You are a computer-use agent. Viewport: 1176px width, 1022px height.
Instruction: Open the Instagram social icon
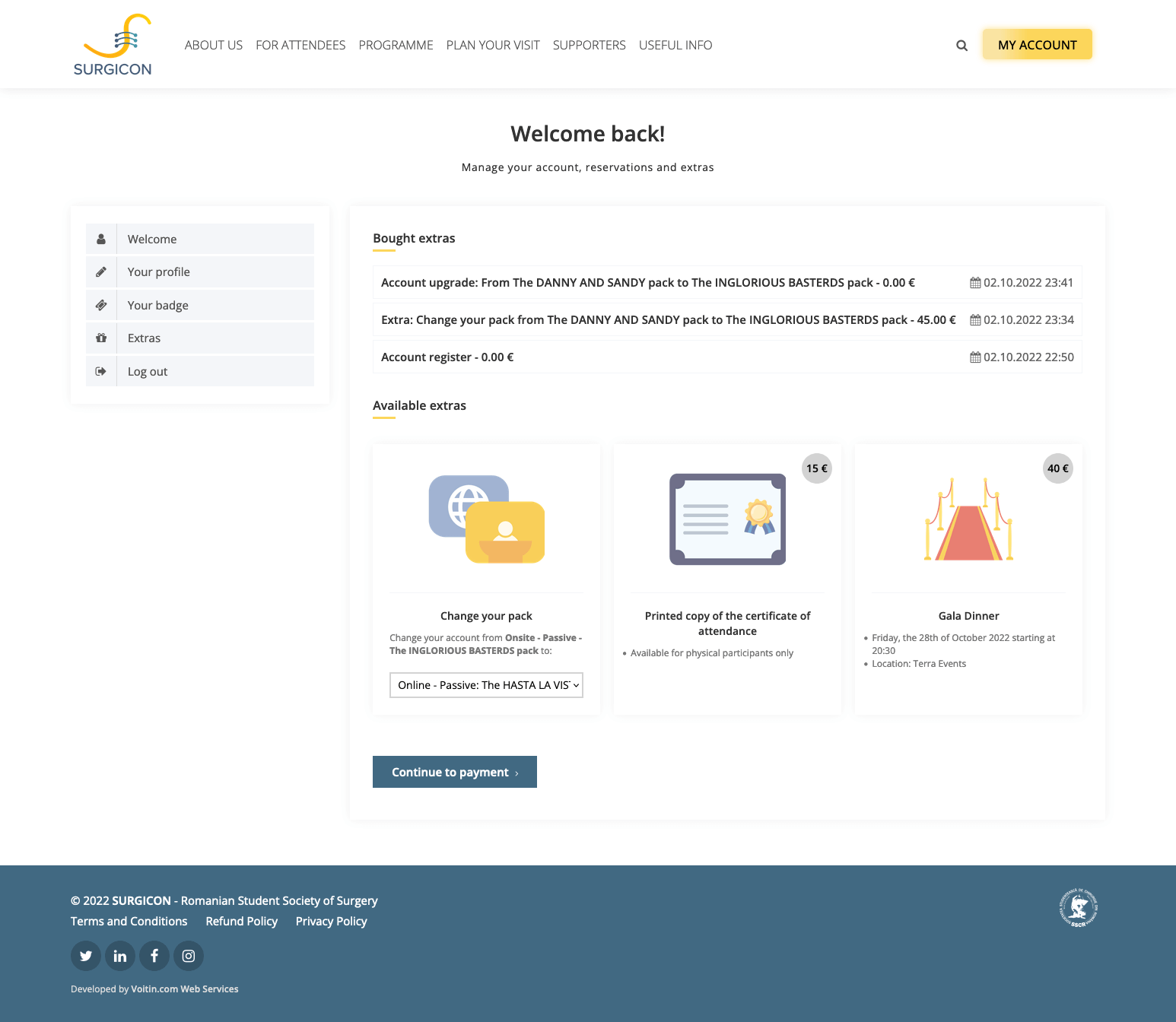[x=189, y=956]
